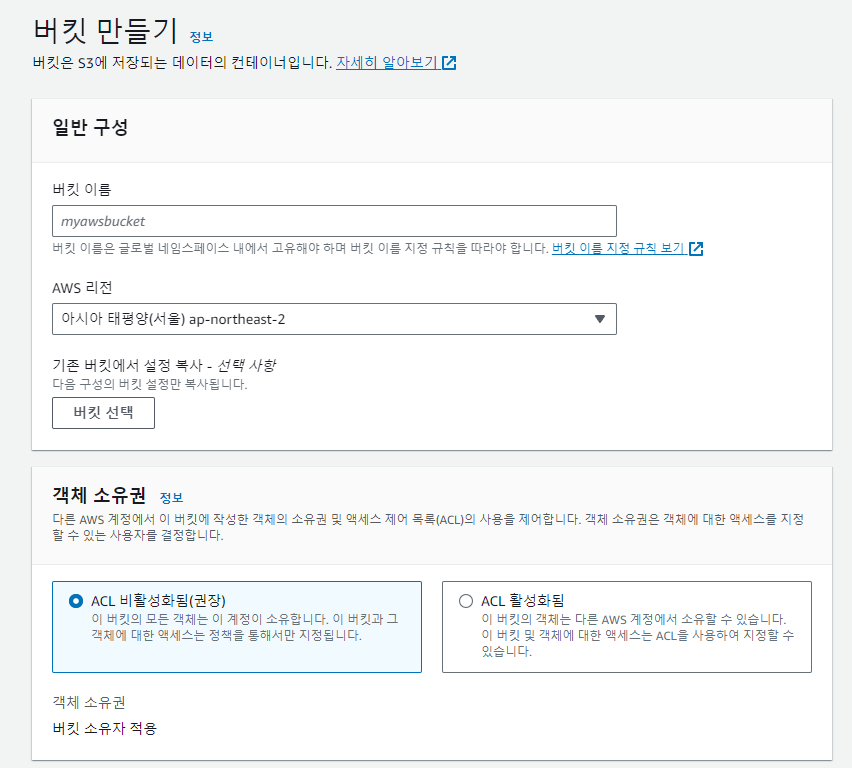Click the 객체 소유권 section heading
Viewport: 852px width, 768px height.
click(99, 495)
